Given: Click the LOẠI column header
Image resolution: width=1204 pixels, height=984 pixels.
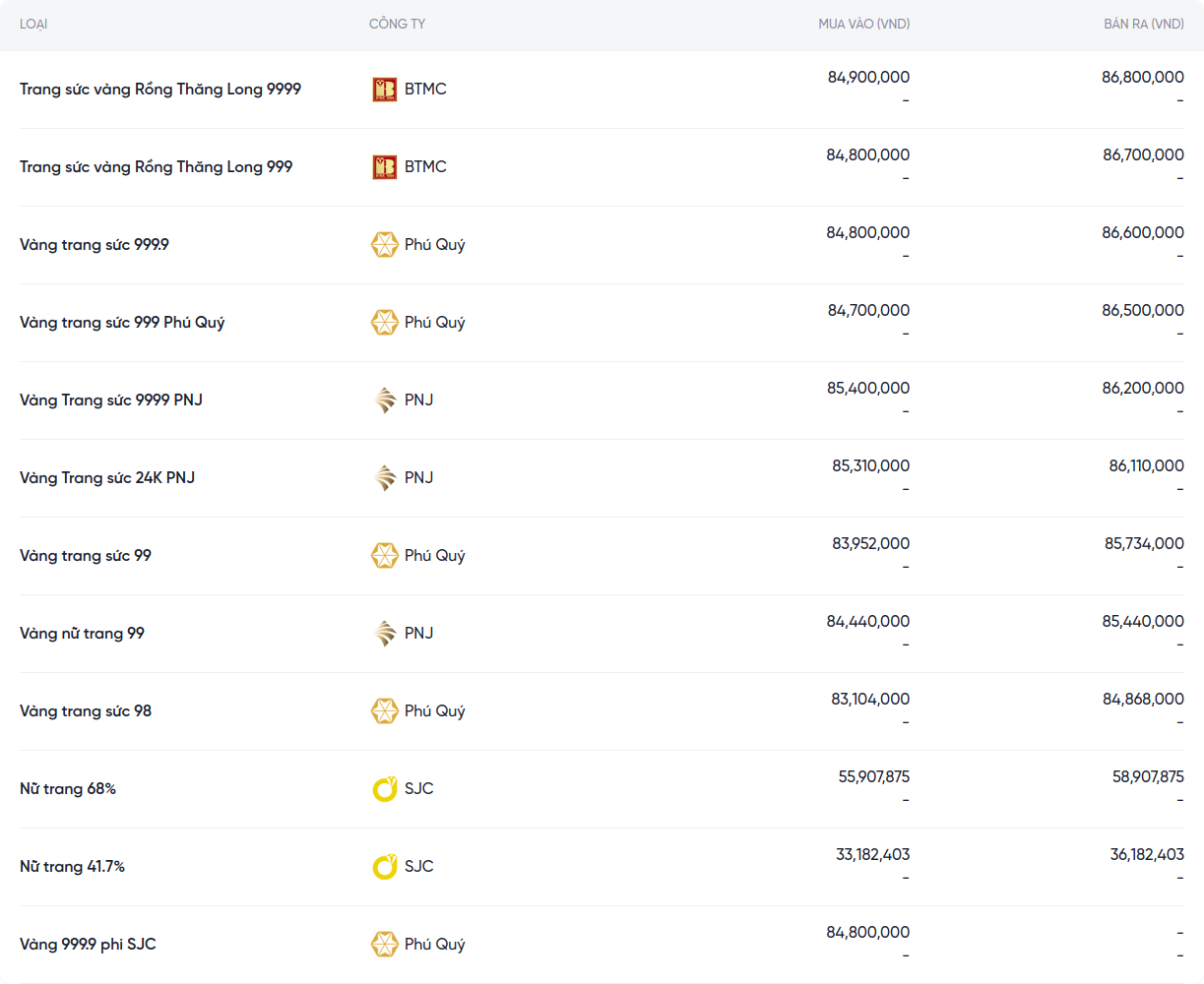Looking at the screenshot, I should pos(33,24).
